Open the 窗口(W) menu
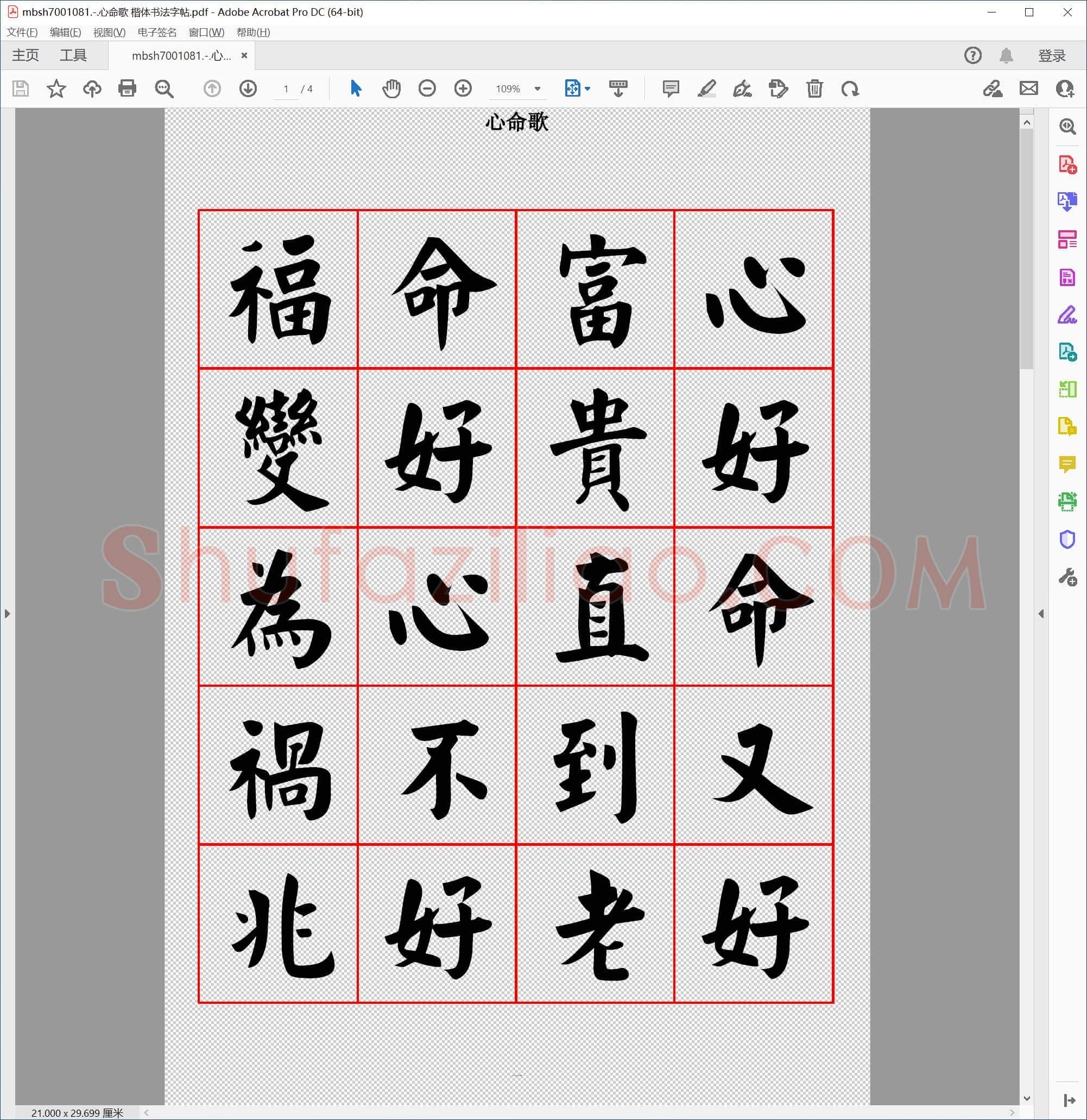The image size is (1087, 1120). 206,33
